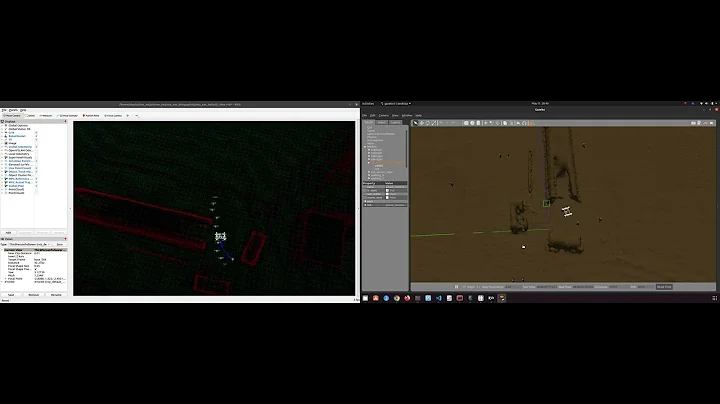
Task: Toggle is_static checkbox in Gazebo properties
Action: (x=388, y=191)
